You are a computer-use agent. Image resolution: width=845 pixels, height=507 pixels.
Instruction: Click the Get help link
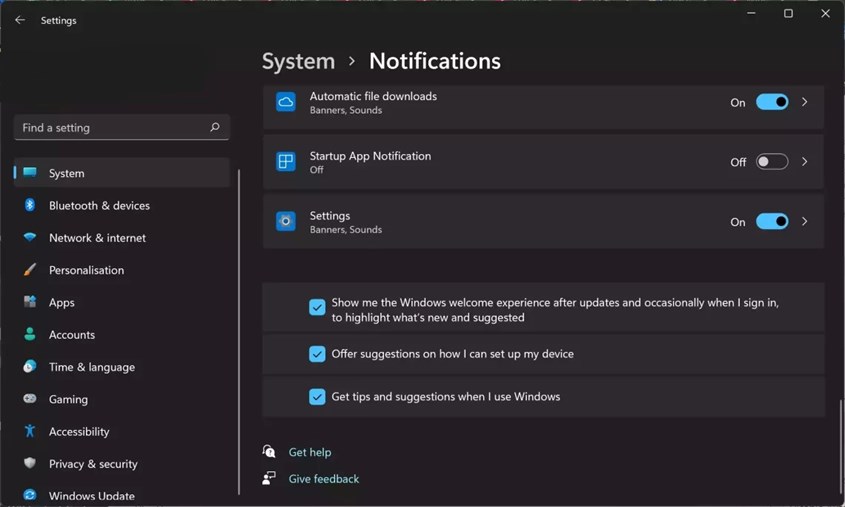click(310, 452)
